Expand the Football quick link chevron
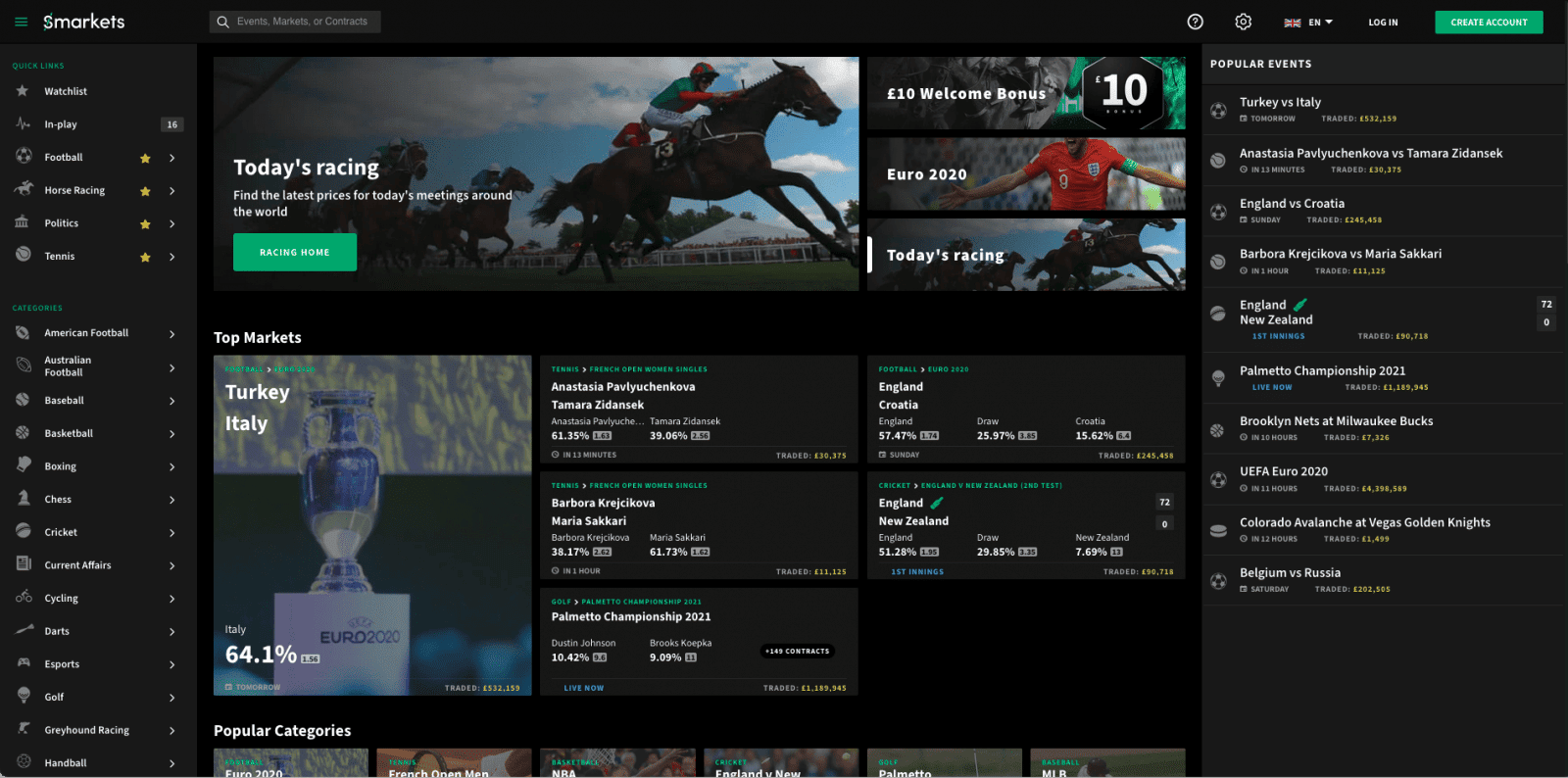 click(x=172, y=158)
